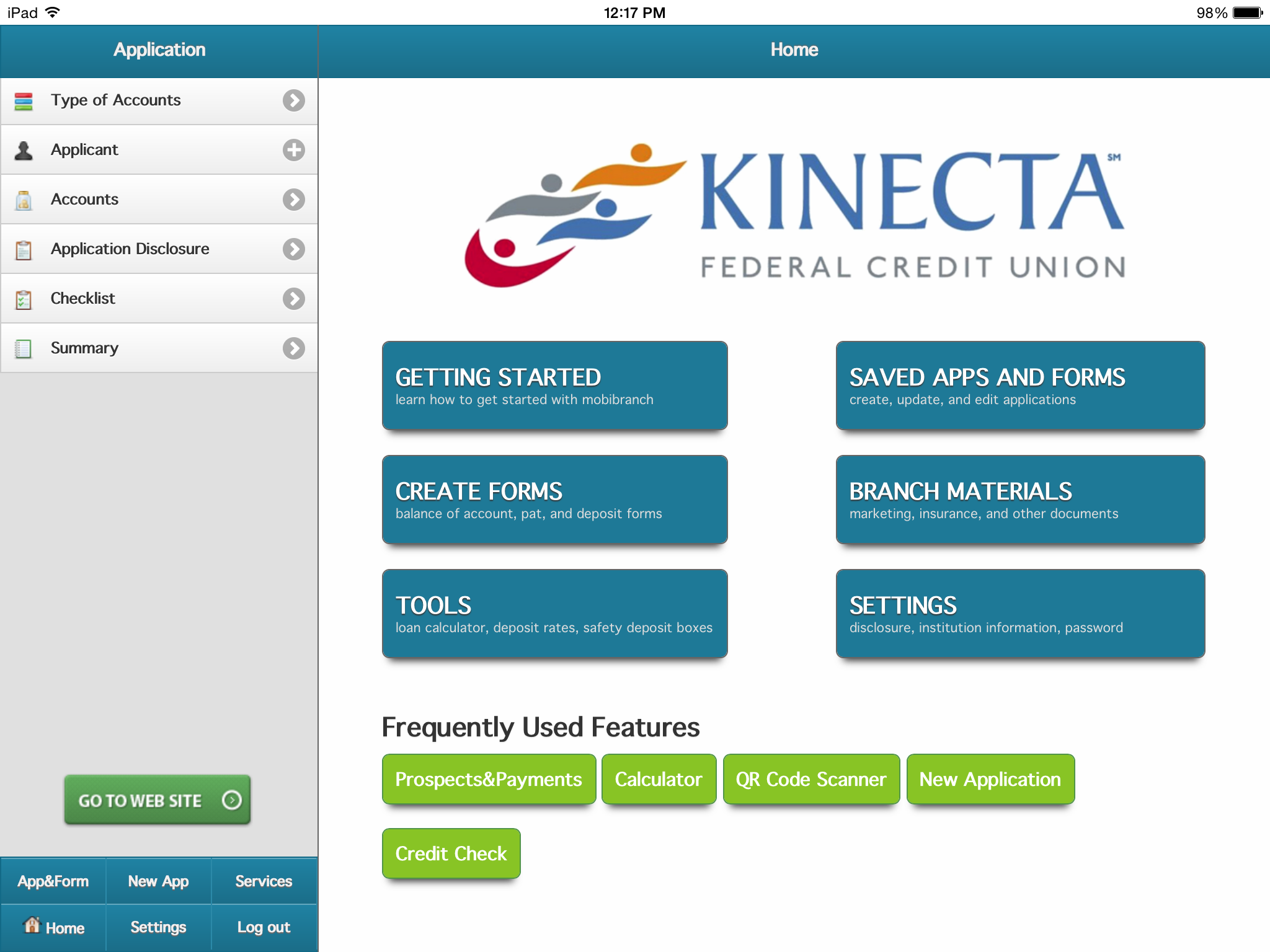Open the Services tab
Viewport: 1270px width, 952px height.
pyautogui.click(x=264, y=881)
